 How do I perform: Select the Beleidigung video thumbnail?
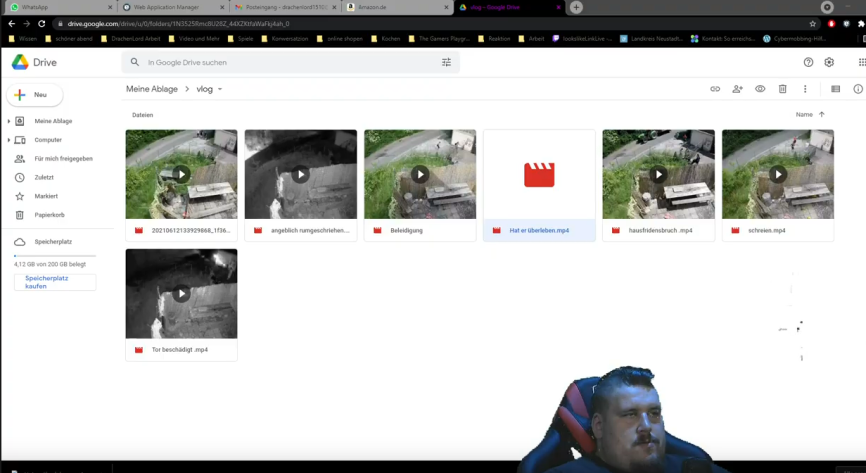click(x=420, y=174)
